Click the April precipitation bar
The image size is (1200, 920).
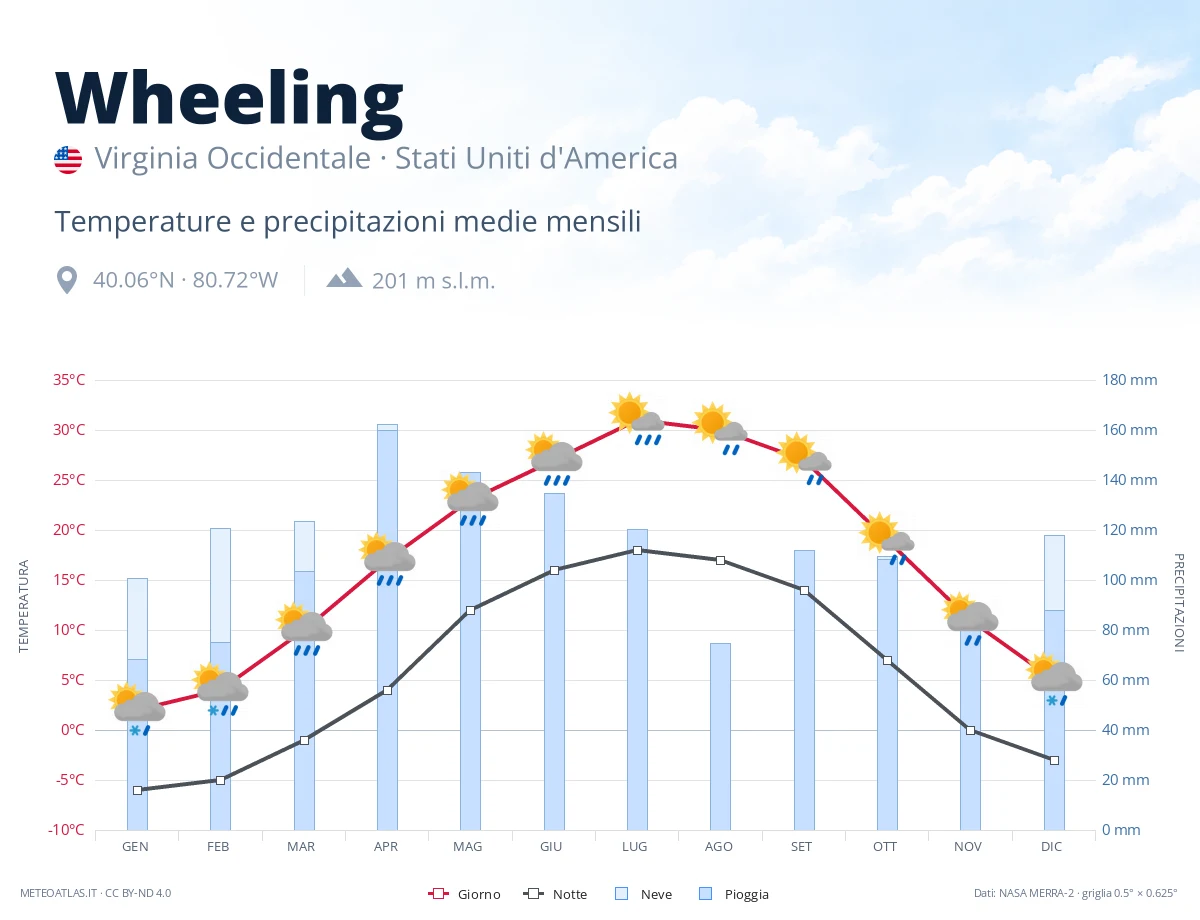tap(387, 627)
